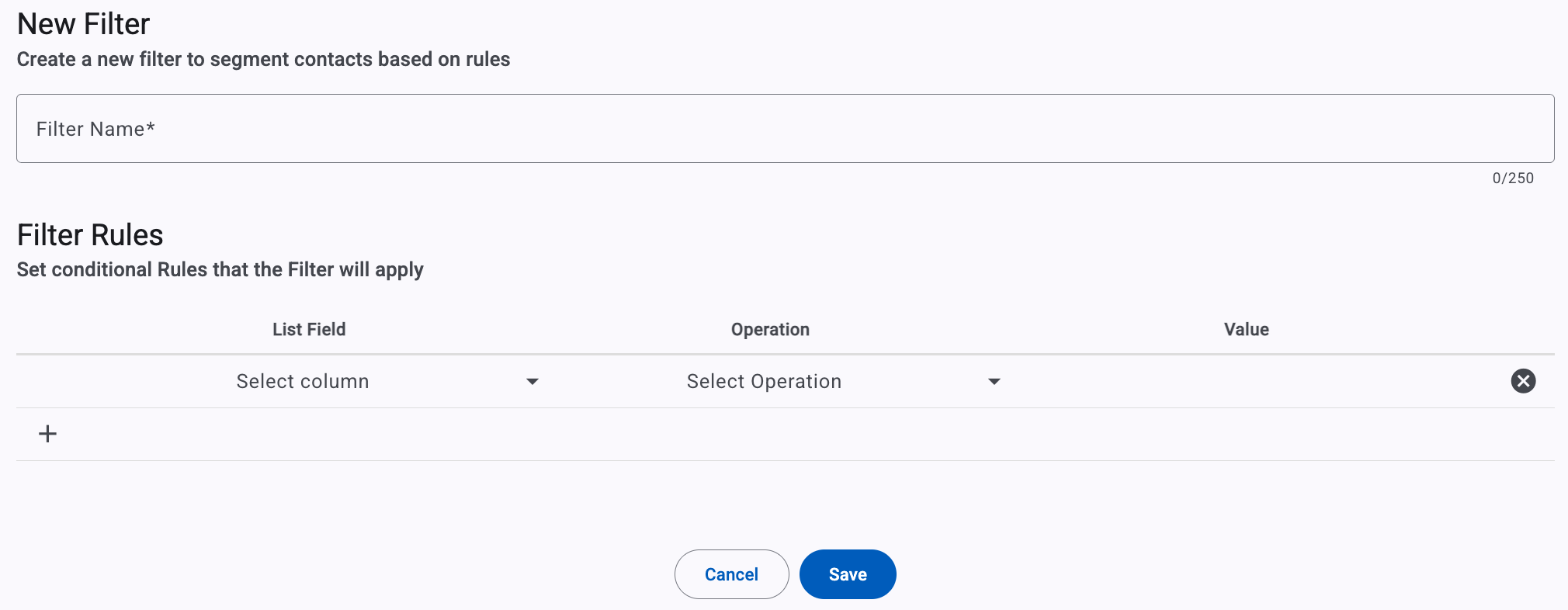
Task: Cancel creating the new filter
Action: coord(731,574)
